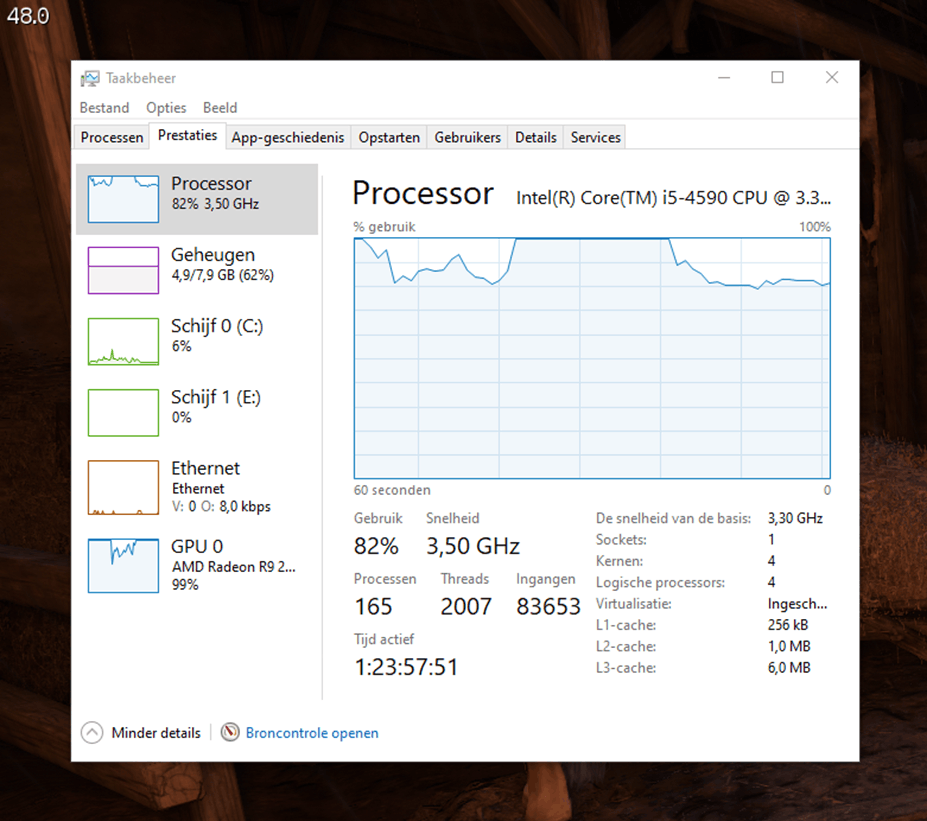
Task: Select Schijf 1 (E:) graph icon
Action: pos(123,412)
